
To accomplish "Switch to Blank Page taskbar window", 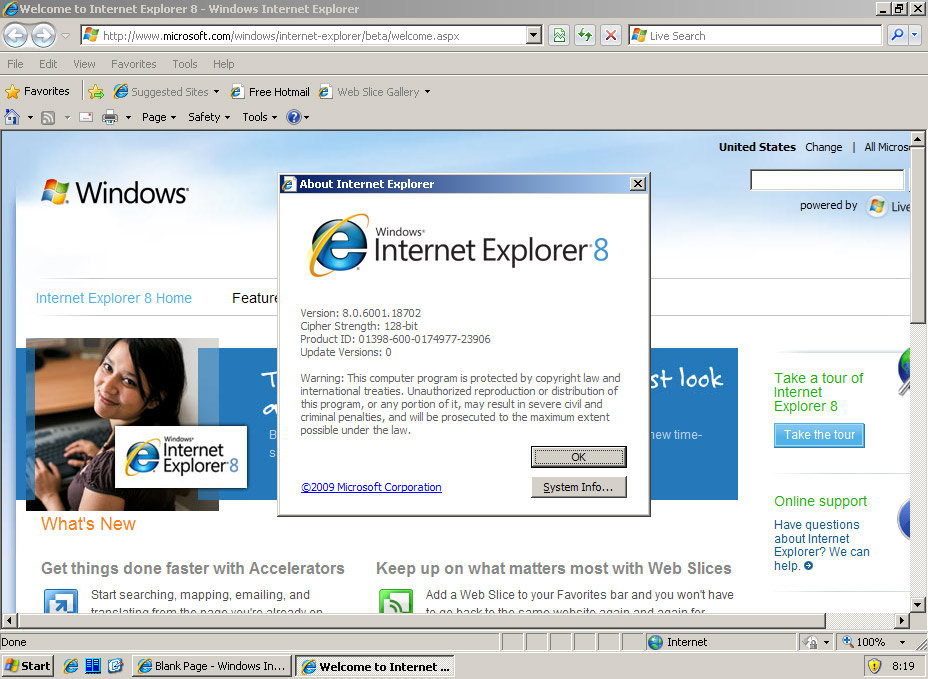I will [x=212, y=666].
